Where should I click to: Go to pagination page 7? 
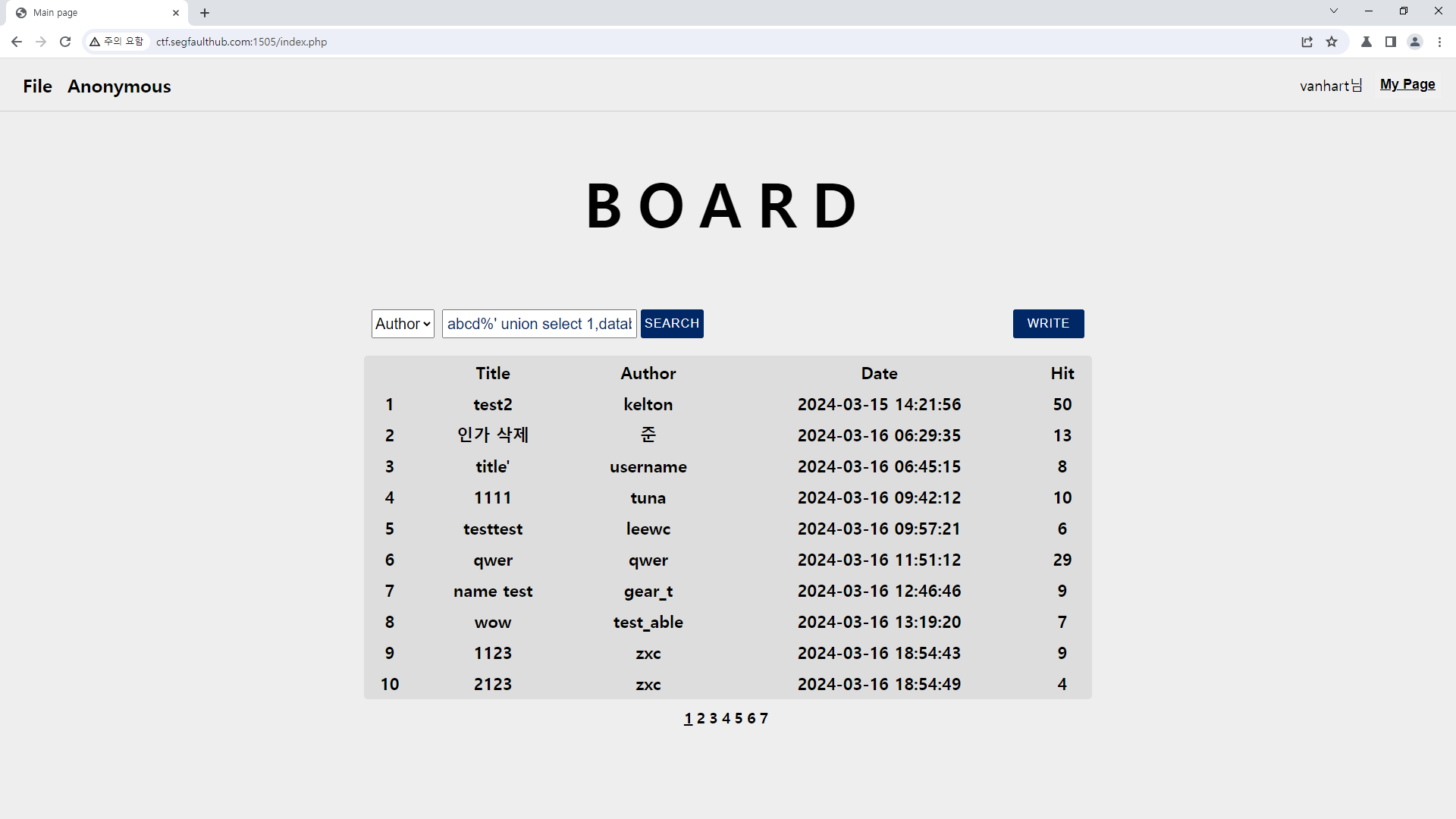pyautogui.click(x=764, y=718)
